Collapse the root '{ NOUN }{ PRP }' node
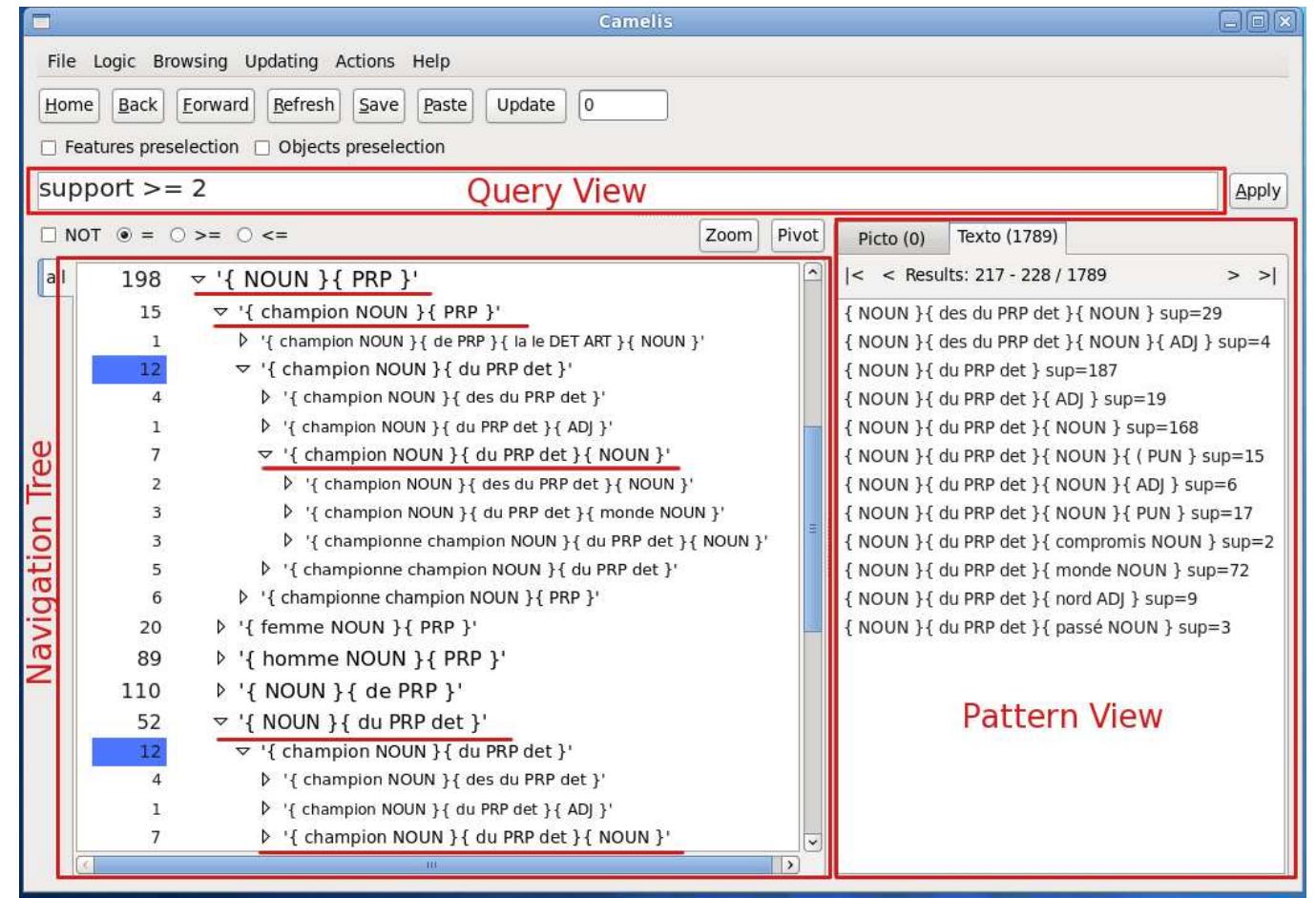1316x898 pixels. click(198, 280)
